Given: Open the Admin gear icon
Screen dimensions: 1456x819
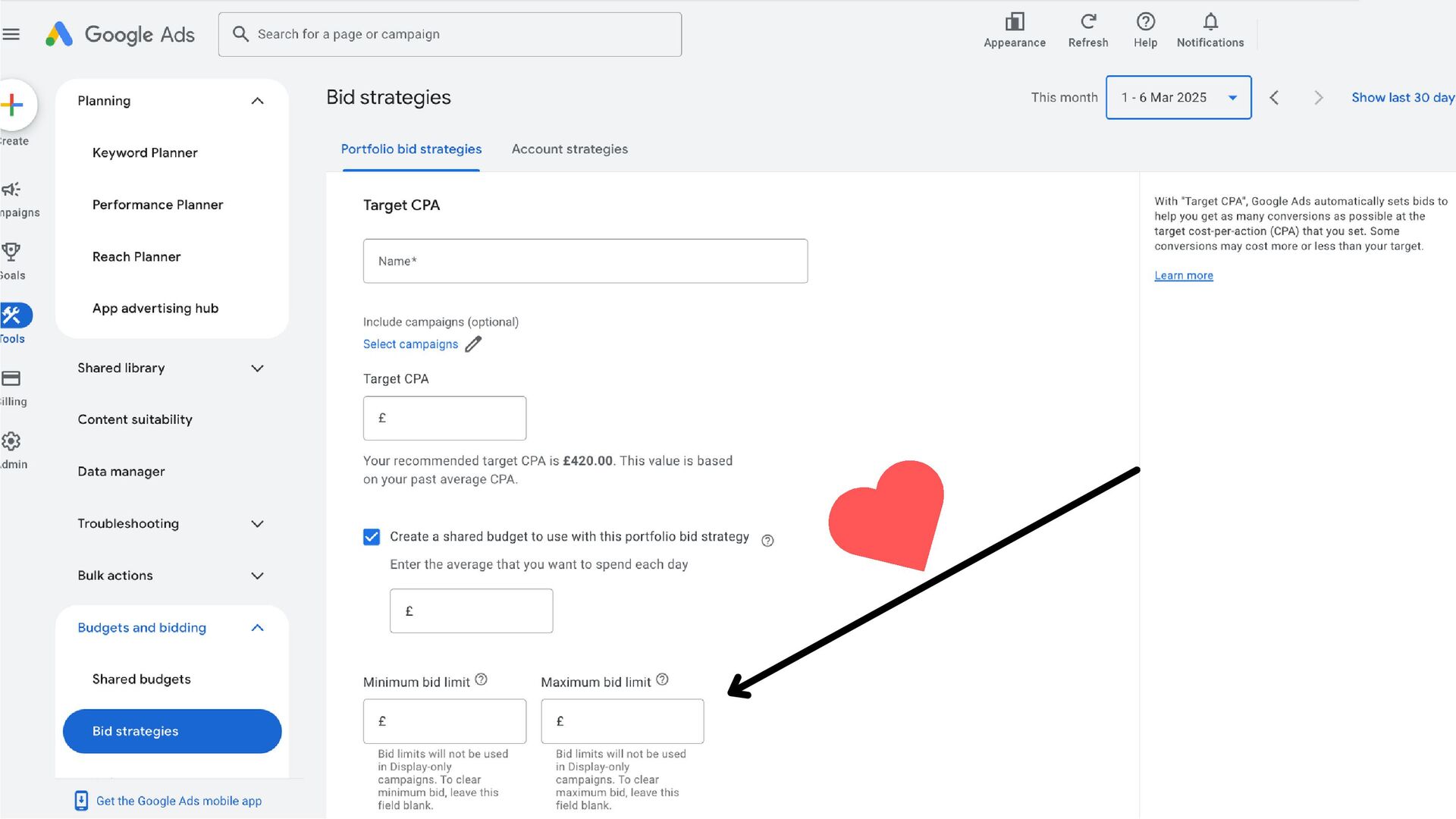Looking at the screenshot, I should (11, 441).
